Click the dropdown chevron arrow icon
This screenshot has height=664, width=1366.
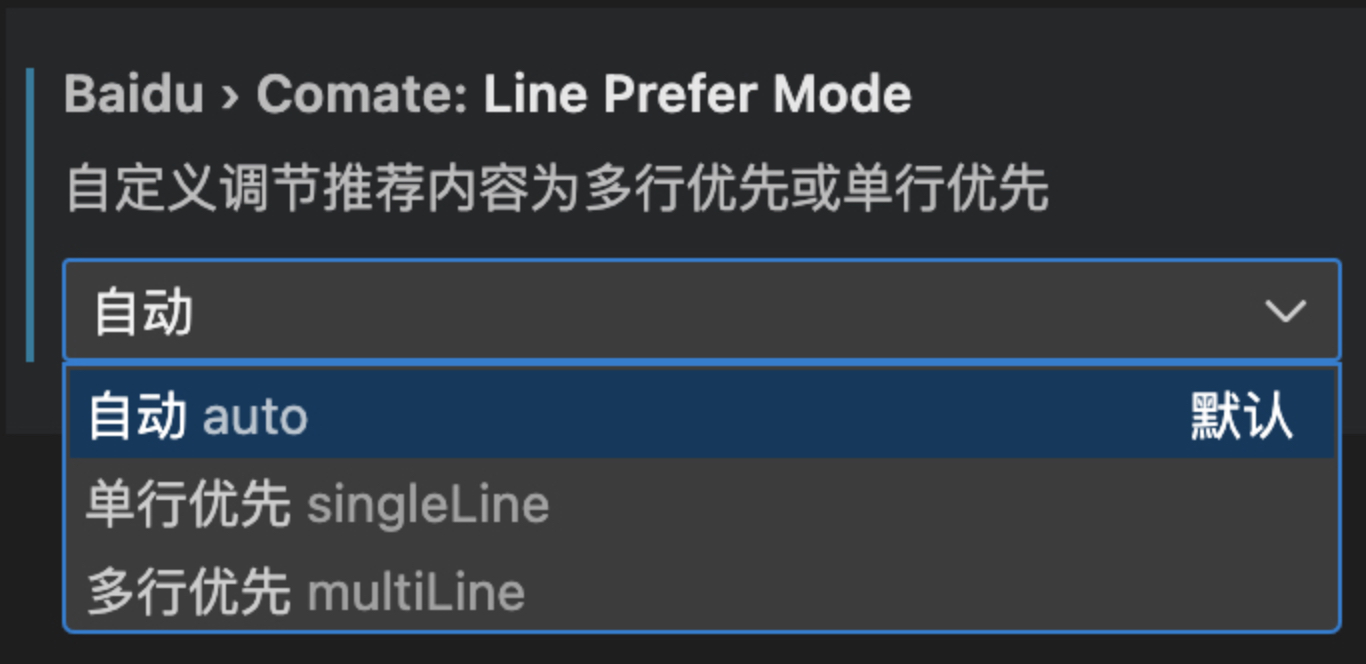click(1284, 311)
